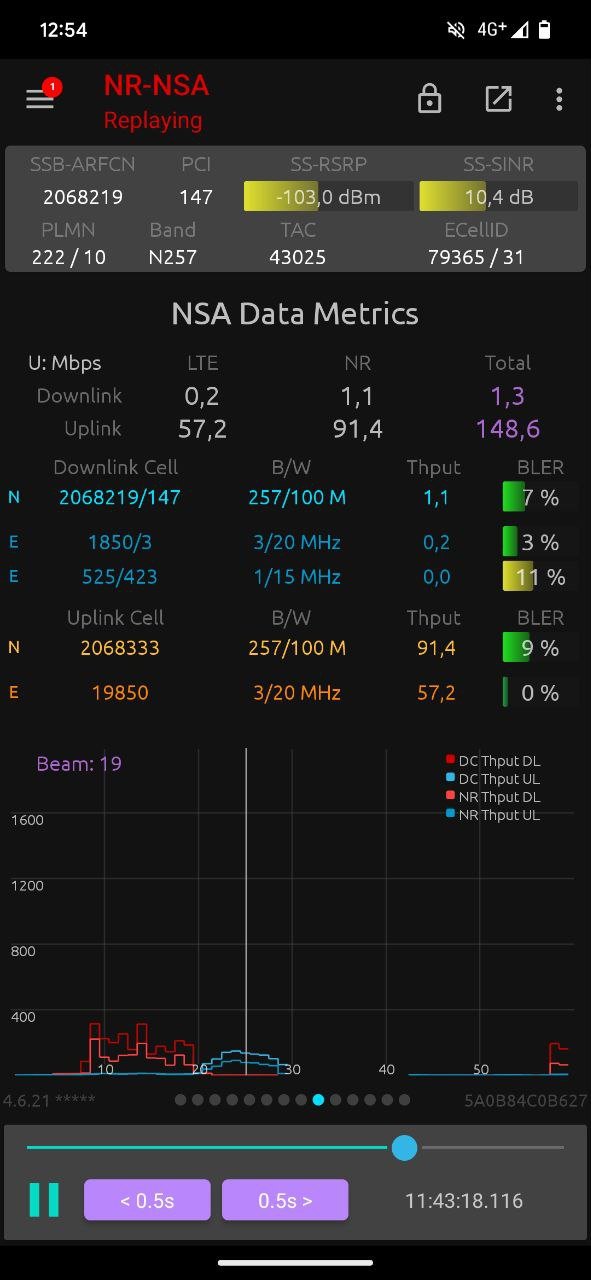This screenshot has width=591, height=1280.
Task: Toggle the 'DC Thput UL' legend entry
Action: 493,779
